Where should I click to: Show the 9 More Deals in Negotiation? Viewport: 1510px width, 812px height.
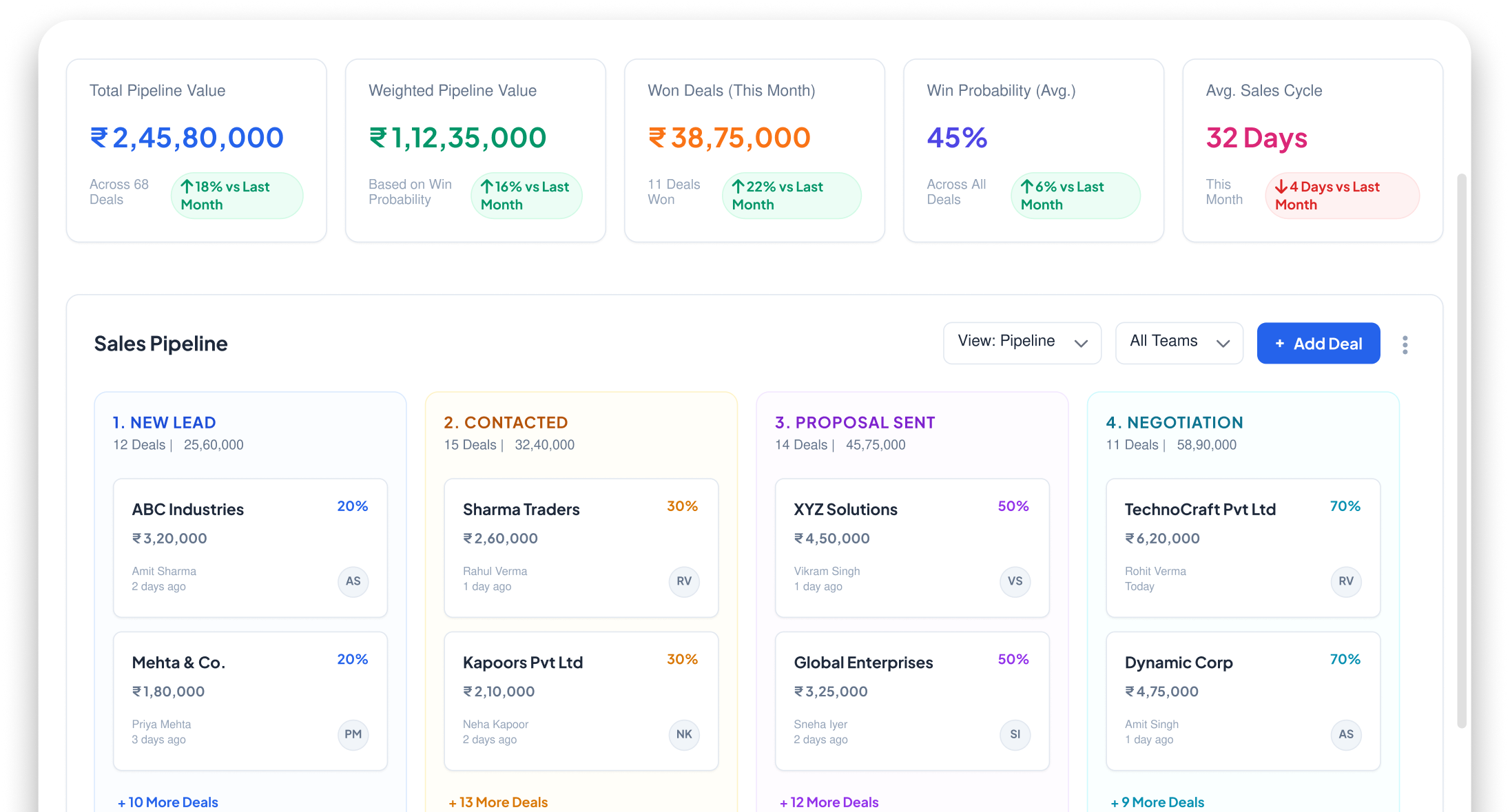tap(1157, 802)
